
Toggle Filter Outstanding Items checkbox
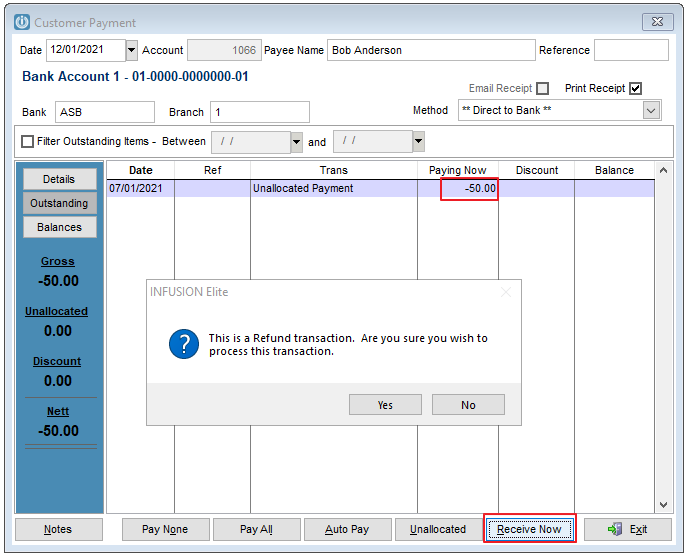click(27, 142)
